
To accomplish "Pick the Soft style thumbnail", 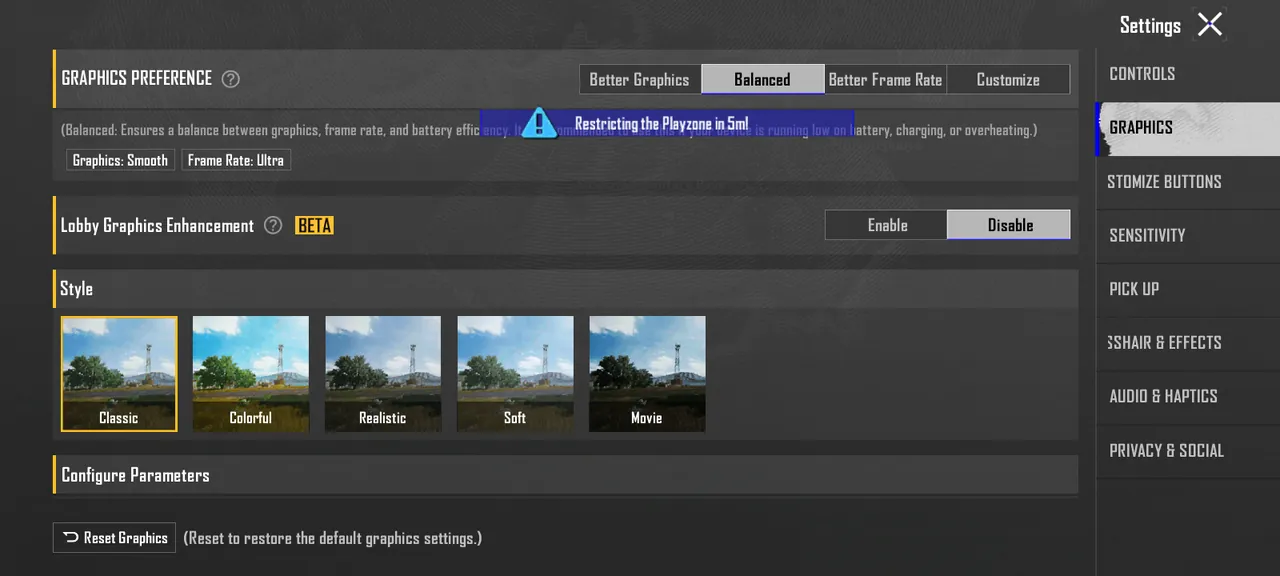I will click(515, 374).
